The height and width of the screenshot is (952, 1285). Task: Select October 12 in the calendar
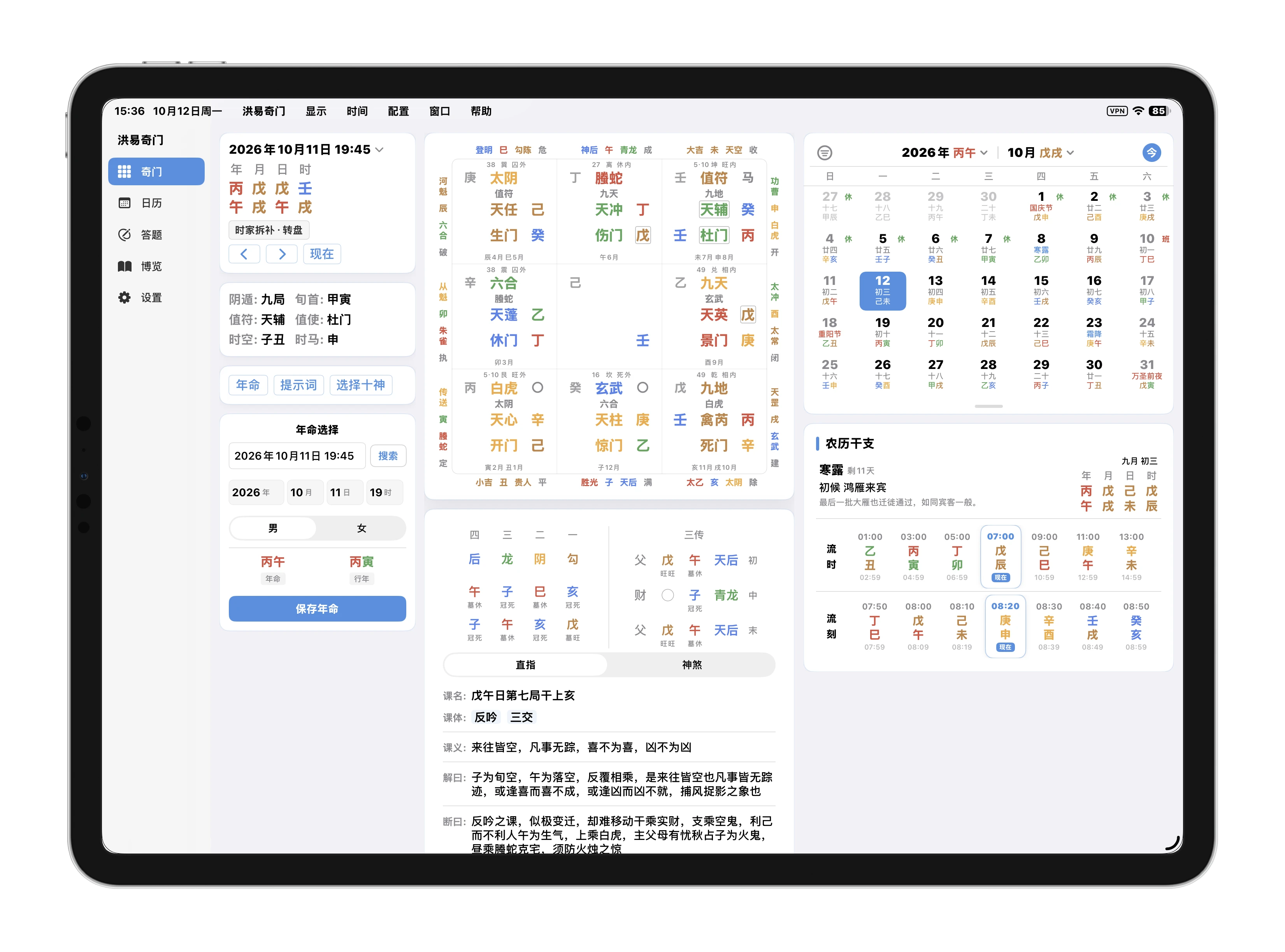[882, 290]
